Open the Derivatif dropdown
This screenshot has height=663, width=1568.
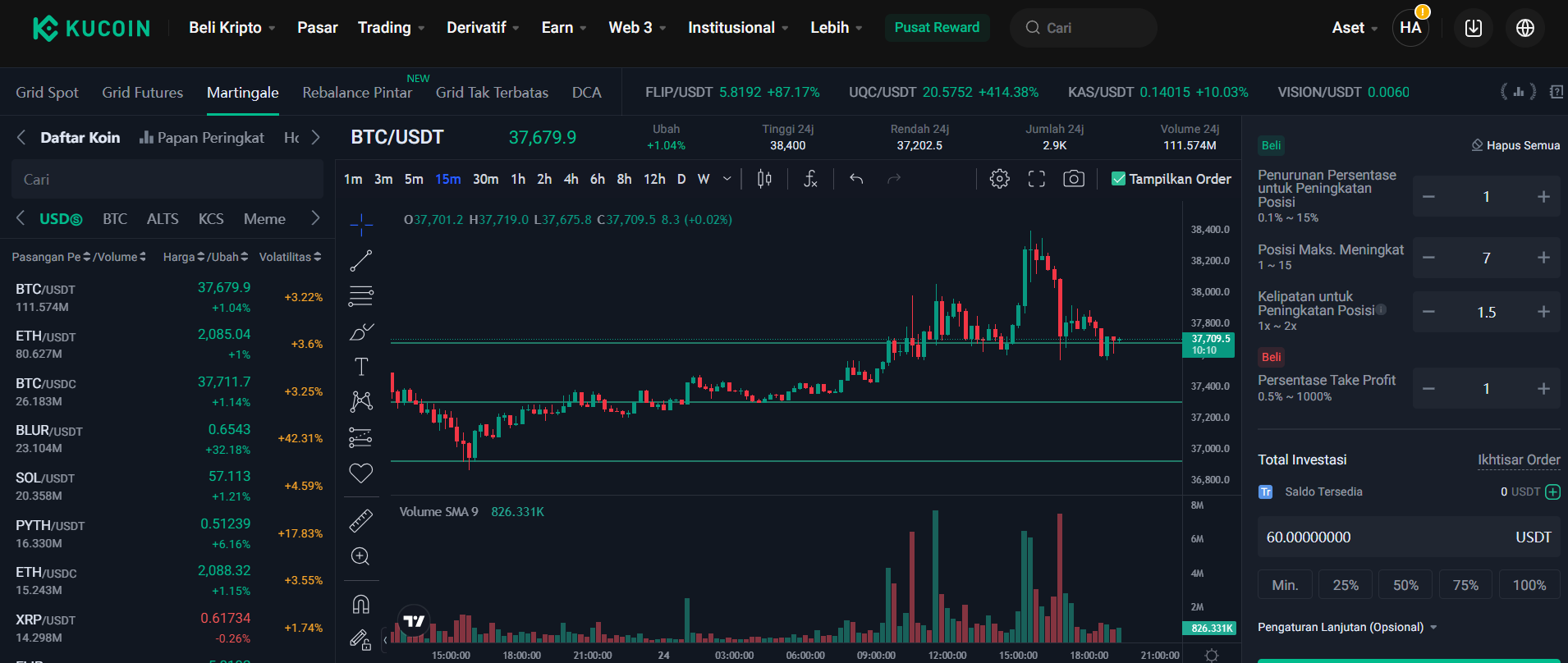483,28
